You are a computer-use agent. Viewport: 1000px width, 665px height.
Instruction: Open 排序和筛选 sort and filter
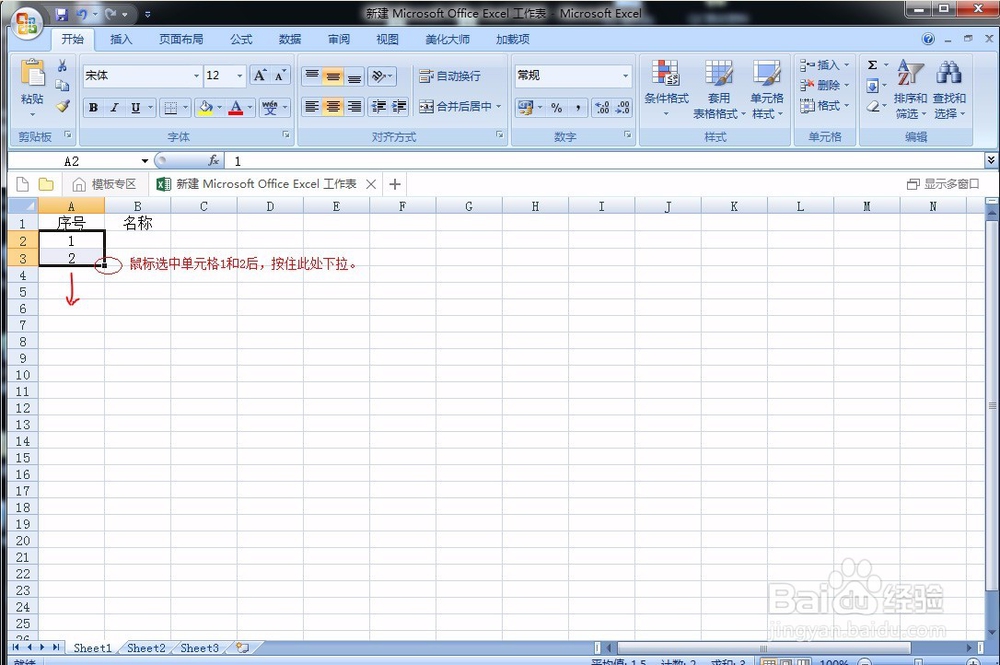(x=910, y=89)
